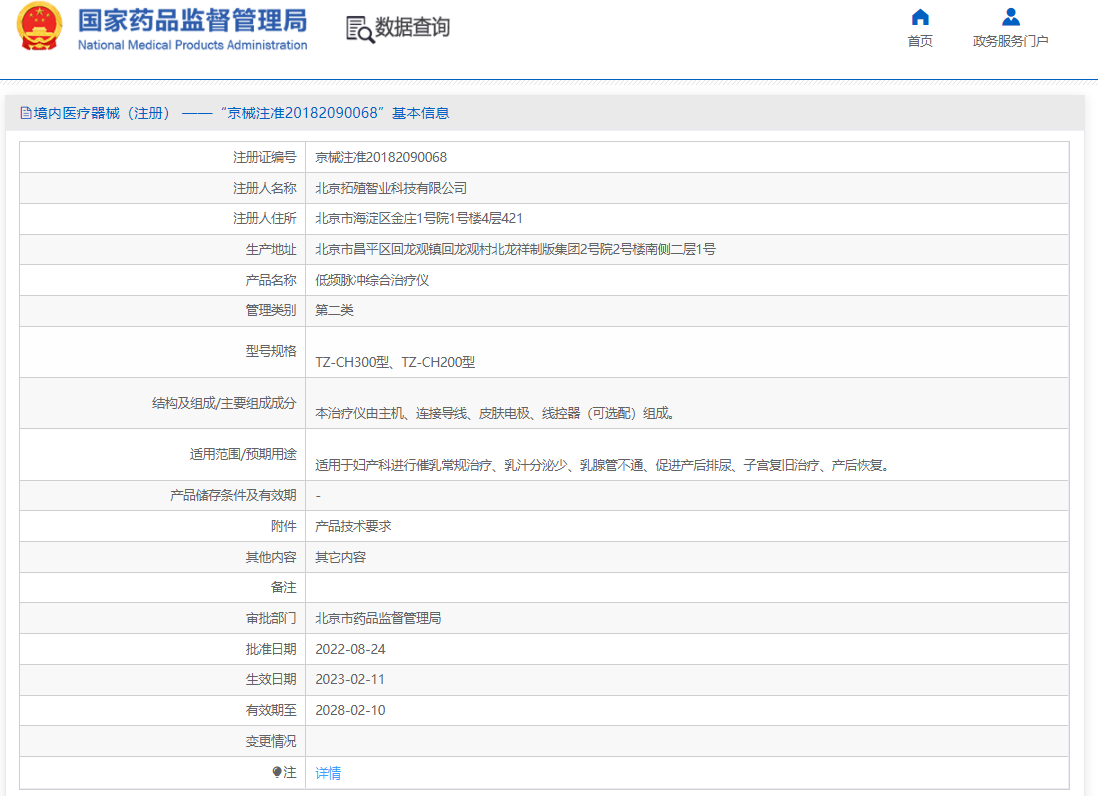Click the 备注 label
This screenshot has width=1098, height=796.
(x=284, y=587)
